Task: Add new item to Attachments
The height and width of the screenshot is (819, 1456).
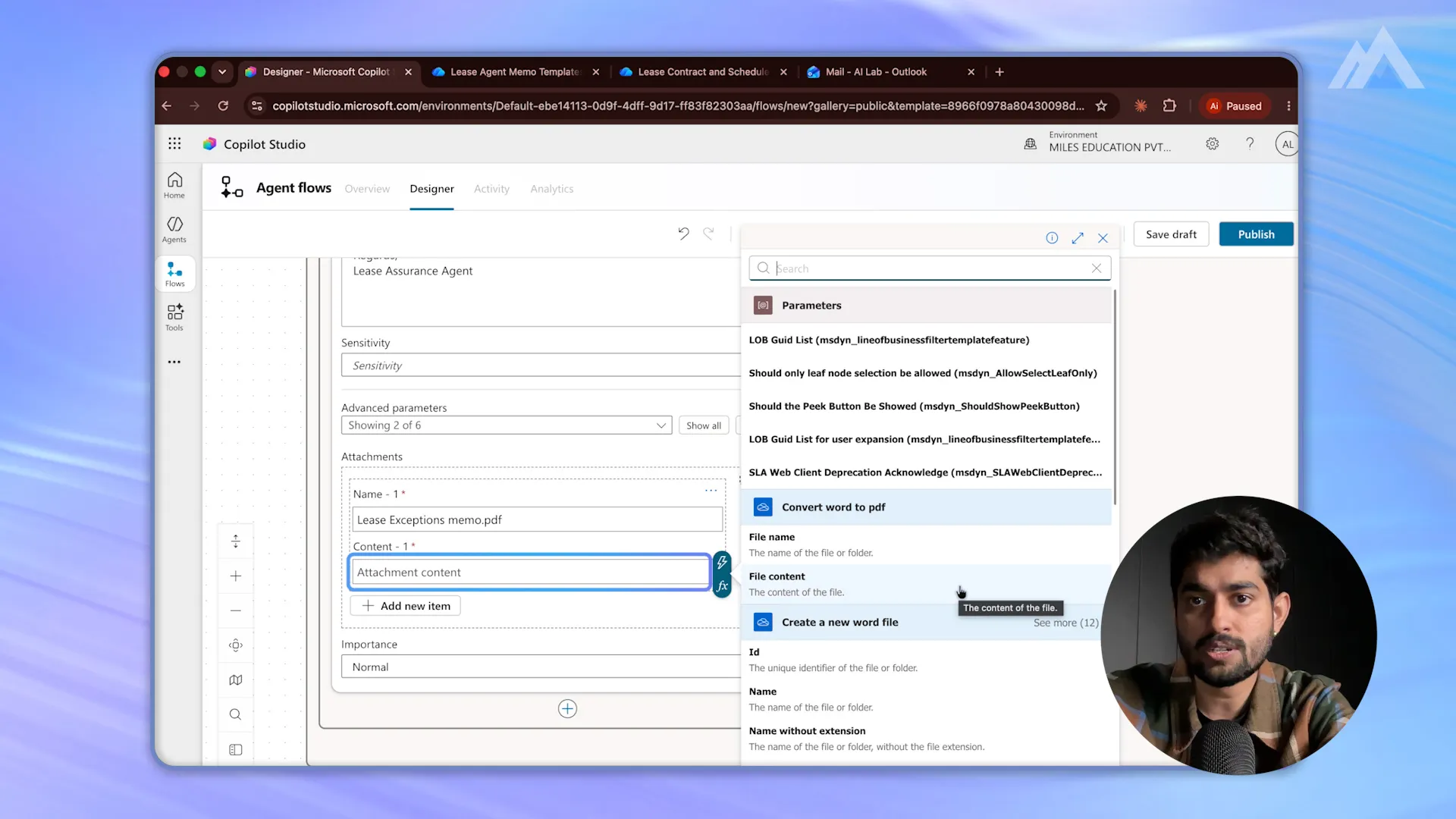Action: (406, 606)
